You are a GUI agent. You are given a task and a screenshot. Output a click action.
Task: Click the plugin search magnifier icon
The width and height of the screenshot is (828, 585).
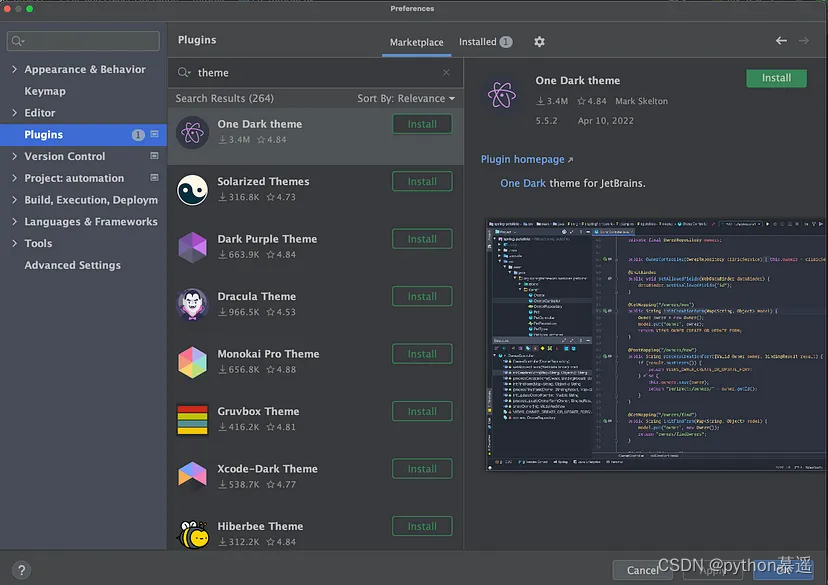(184, 72)
